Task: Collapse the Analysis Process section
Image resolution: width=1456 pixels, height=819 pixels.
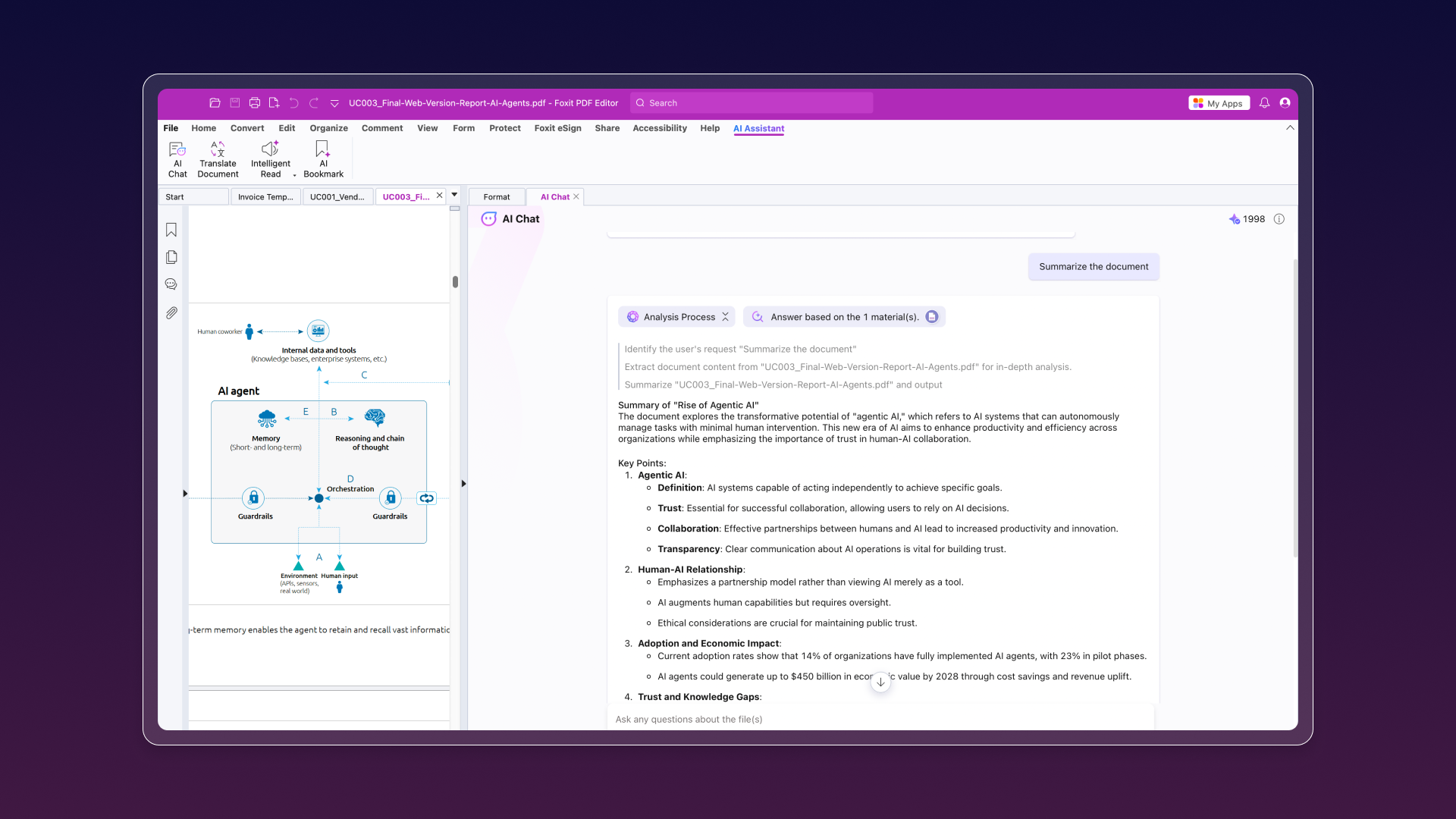Action: tap(726, 317)
